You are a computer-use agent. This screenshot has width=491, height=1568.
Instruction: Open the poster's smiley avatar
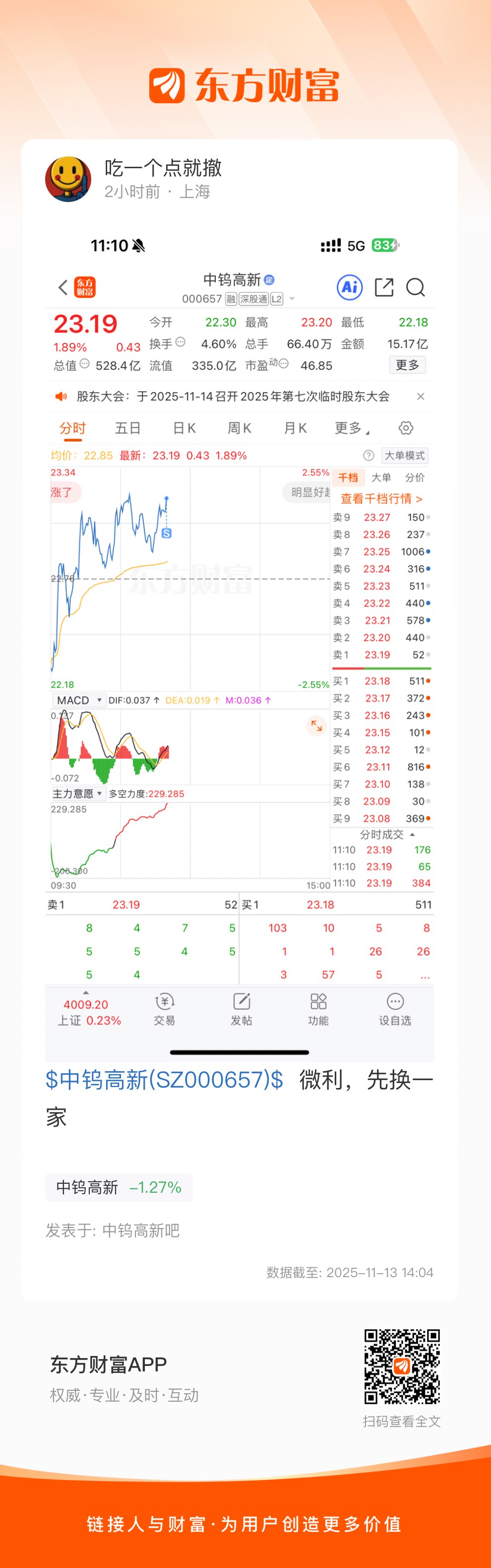[68, 178]
